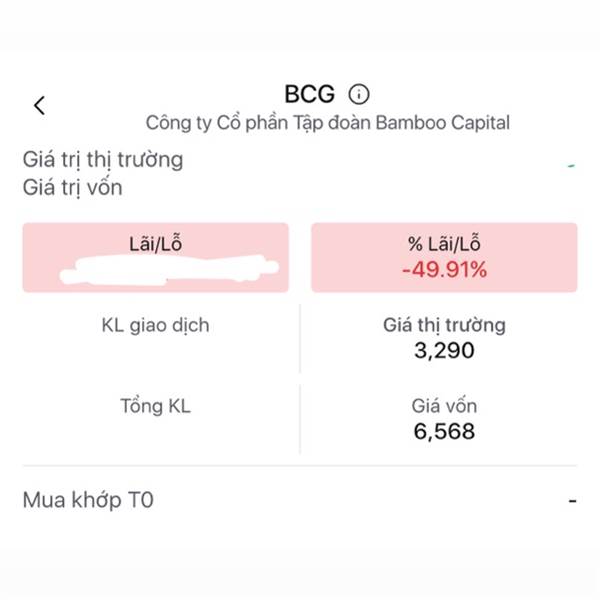This screenshot has width=600, height=600.
Task: Select the Giá vốn label
Action: 444,406
